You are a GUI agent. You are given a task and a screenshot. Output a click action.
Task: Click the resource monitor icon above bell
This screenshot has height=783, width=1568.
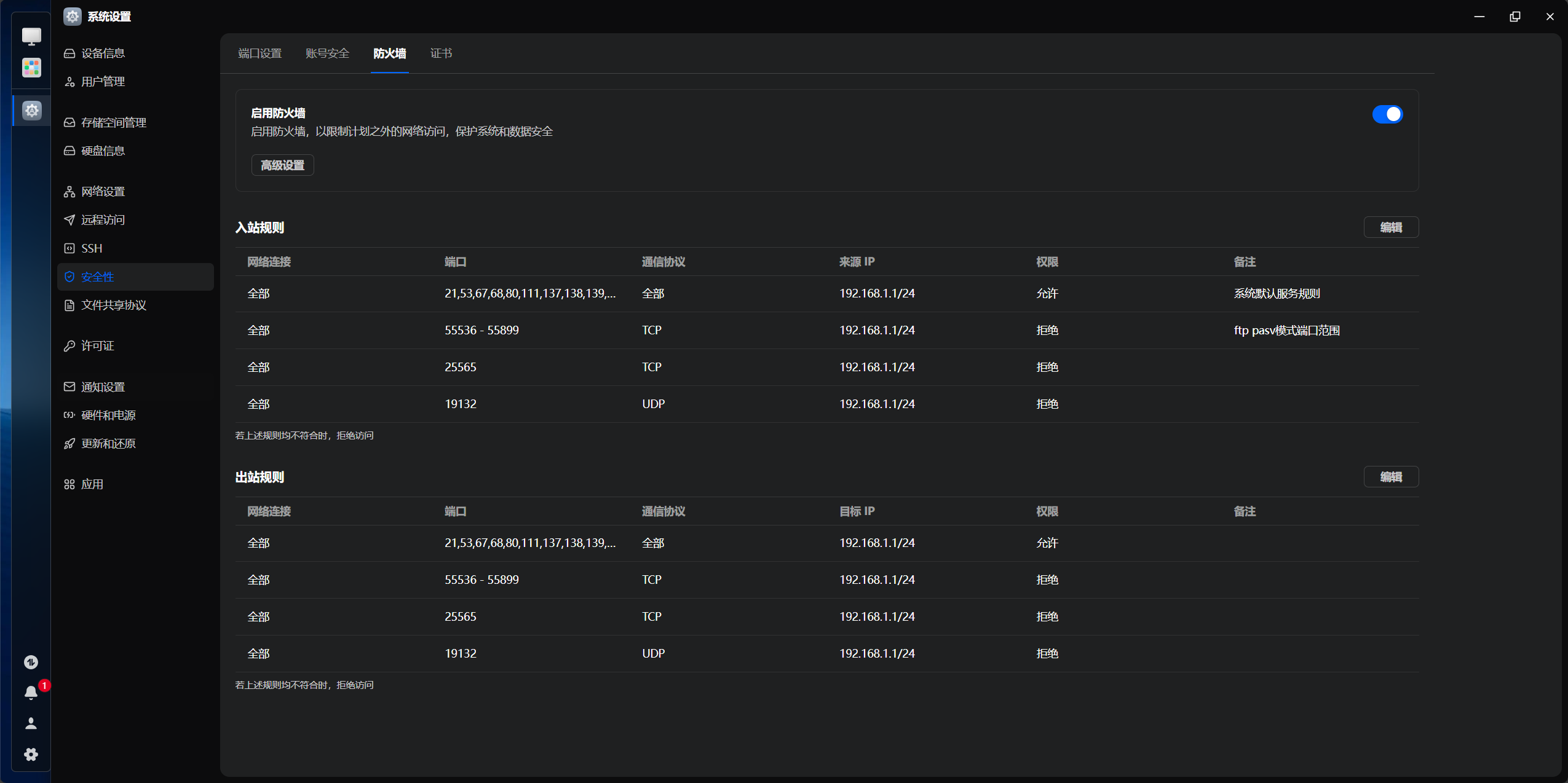[31, 662]
